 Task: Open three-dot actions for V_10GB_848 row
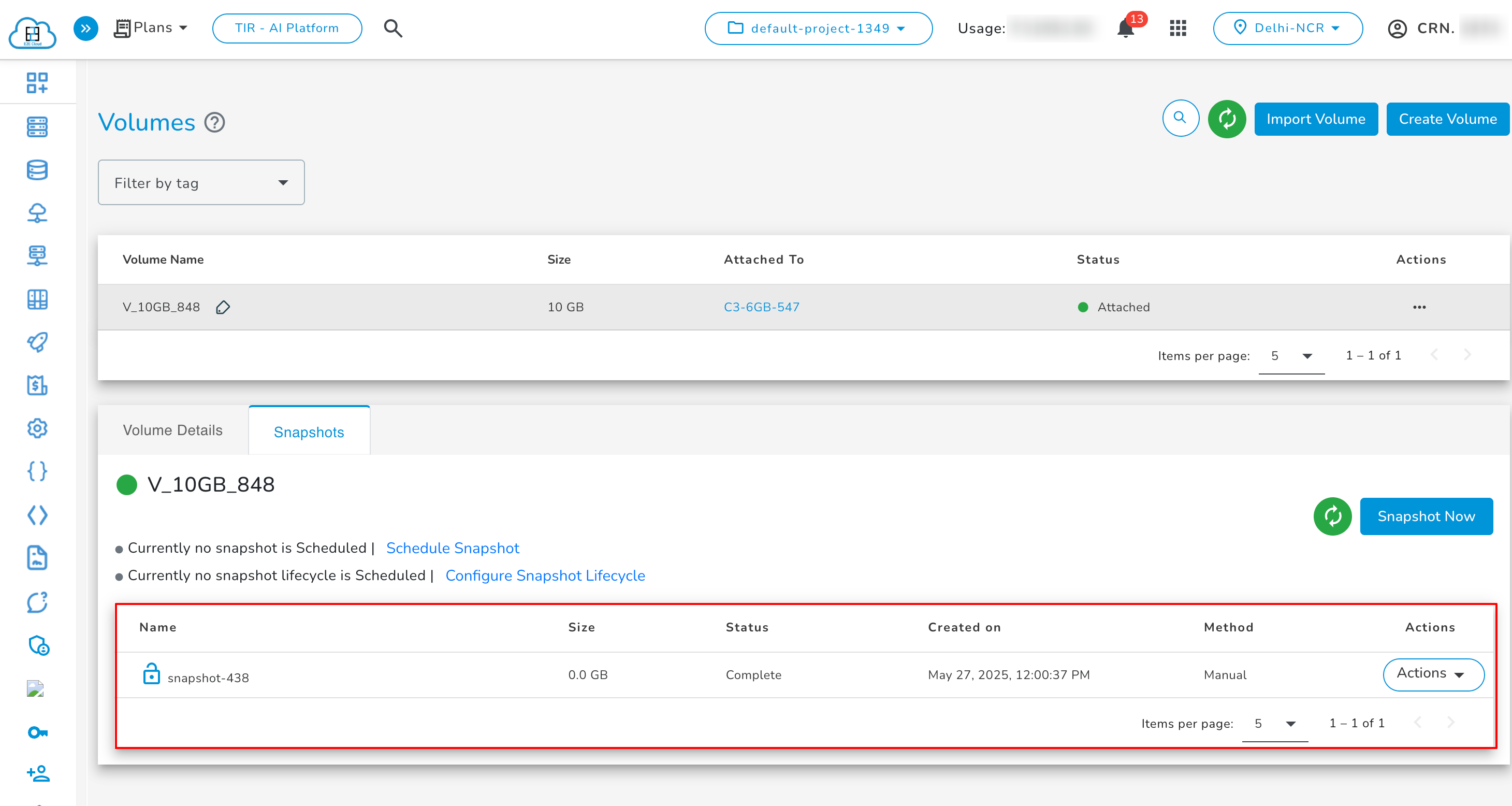pos(1419,307)
